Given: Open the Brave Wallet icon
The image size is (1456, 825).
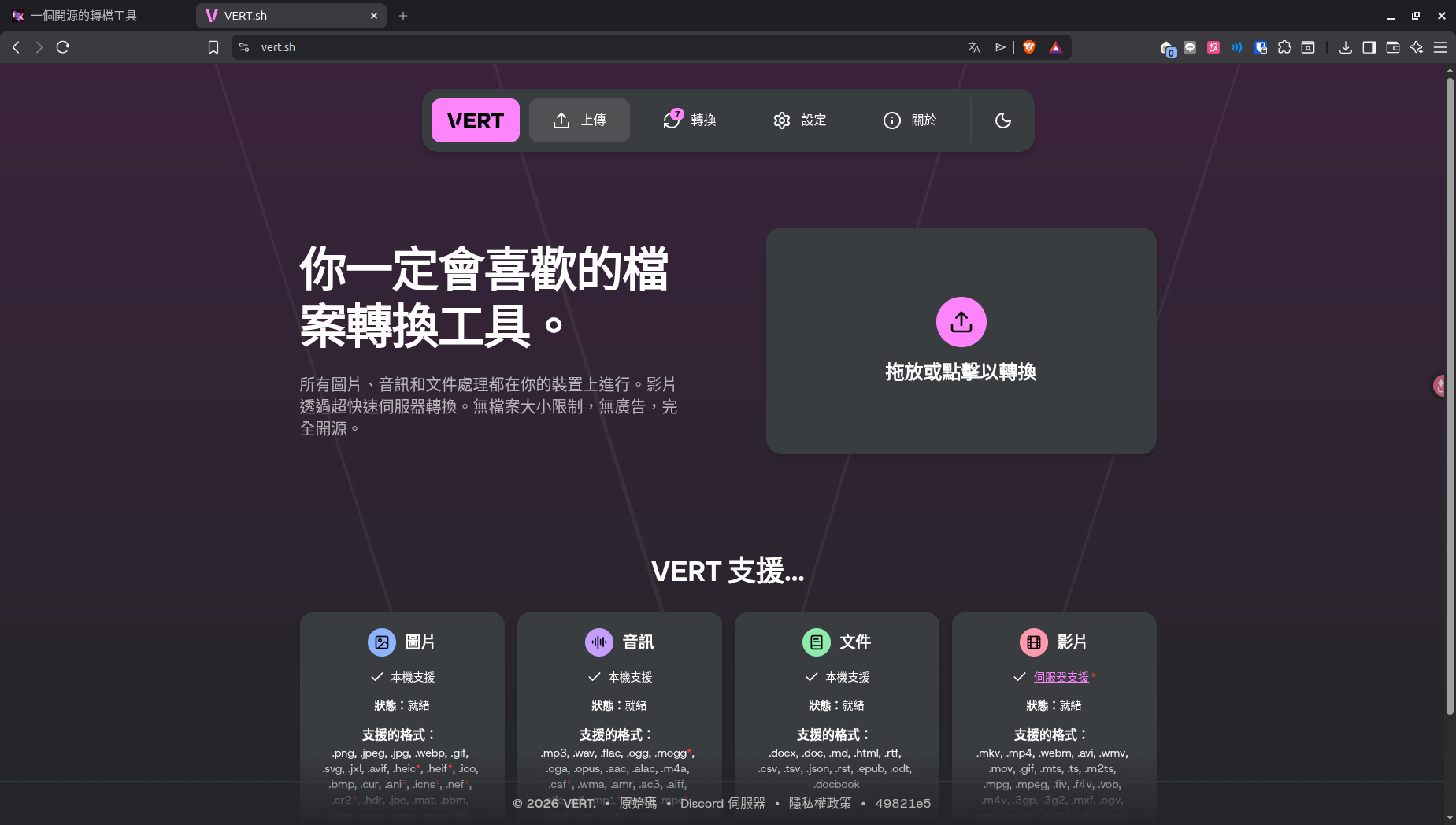Looking at the screenshot, I should point(1393,47).
